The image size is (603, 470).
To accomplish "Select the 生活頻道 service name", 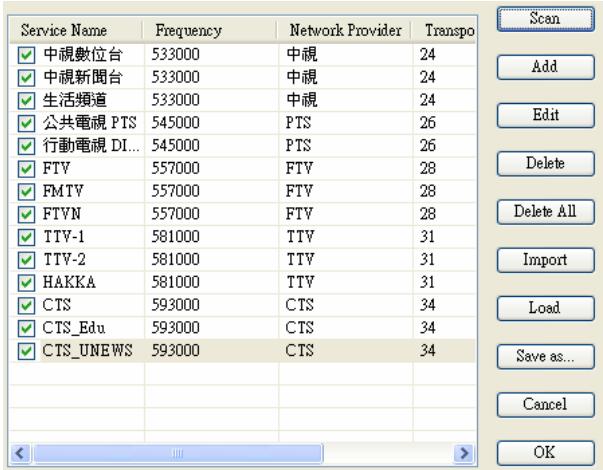I will coord(75,100).
